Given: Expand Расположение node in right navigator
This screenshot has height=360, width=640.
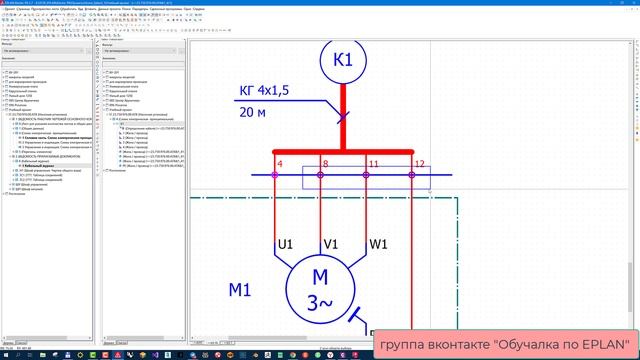Looking at the screenshot, I should point(104,171).
